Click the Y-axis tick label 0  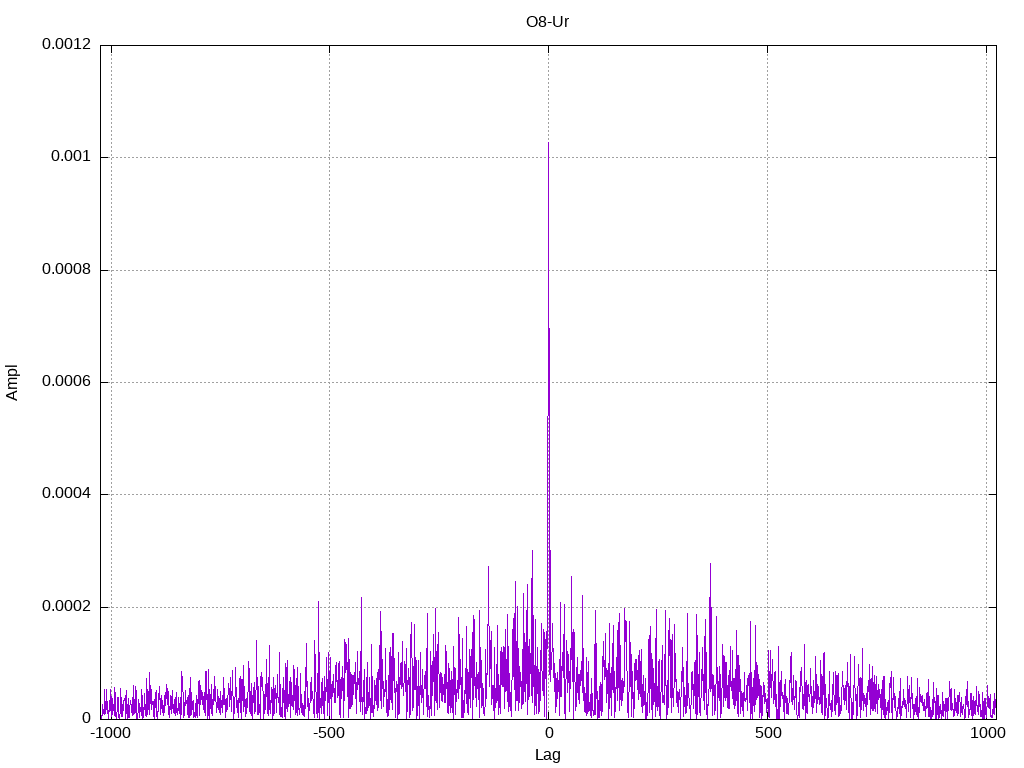pos(87,718)
